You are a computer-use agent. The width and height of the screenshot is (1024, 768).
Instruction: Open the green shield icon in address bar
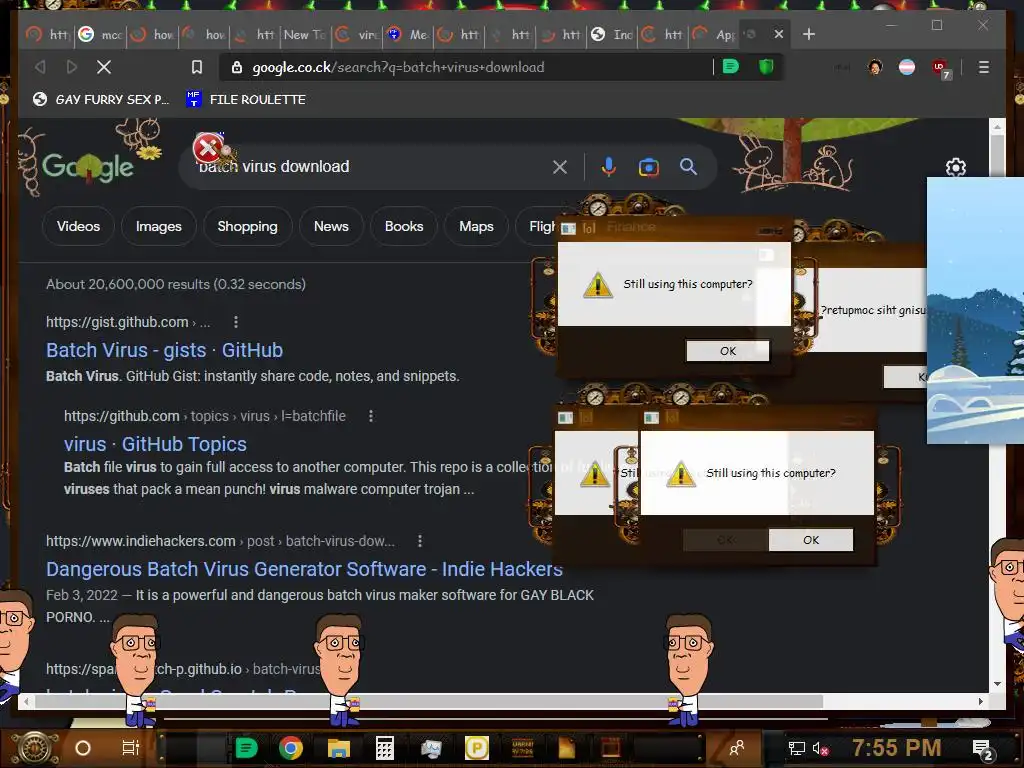766,67
